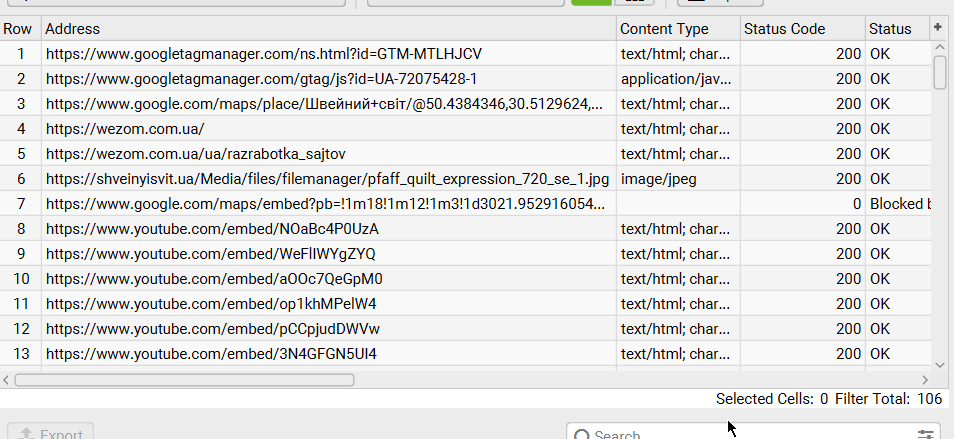
Task: Click the Export button
Action: [x=50, y=432]
